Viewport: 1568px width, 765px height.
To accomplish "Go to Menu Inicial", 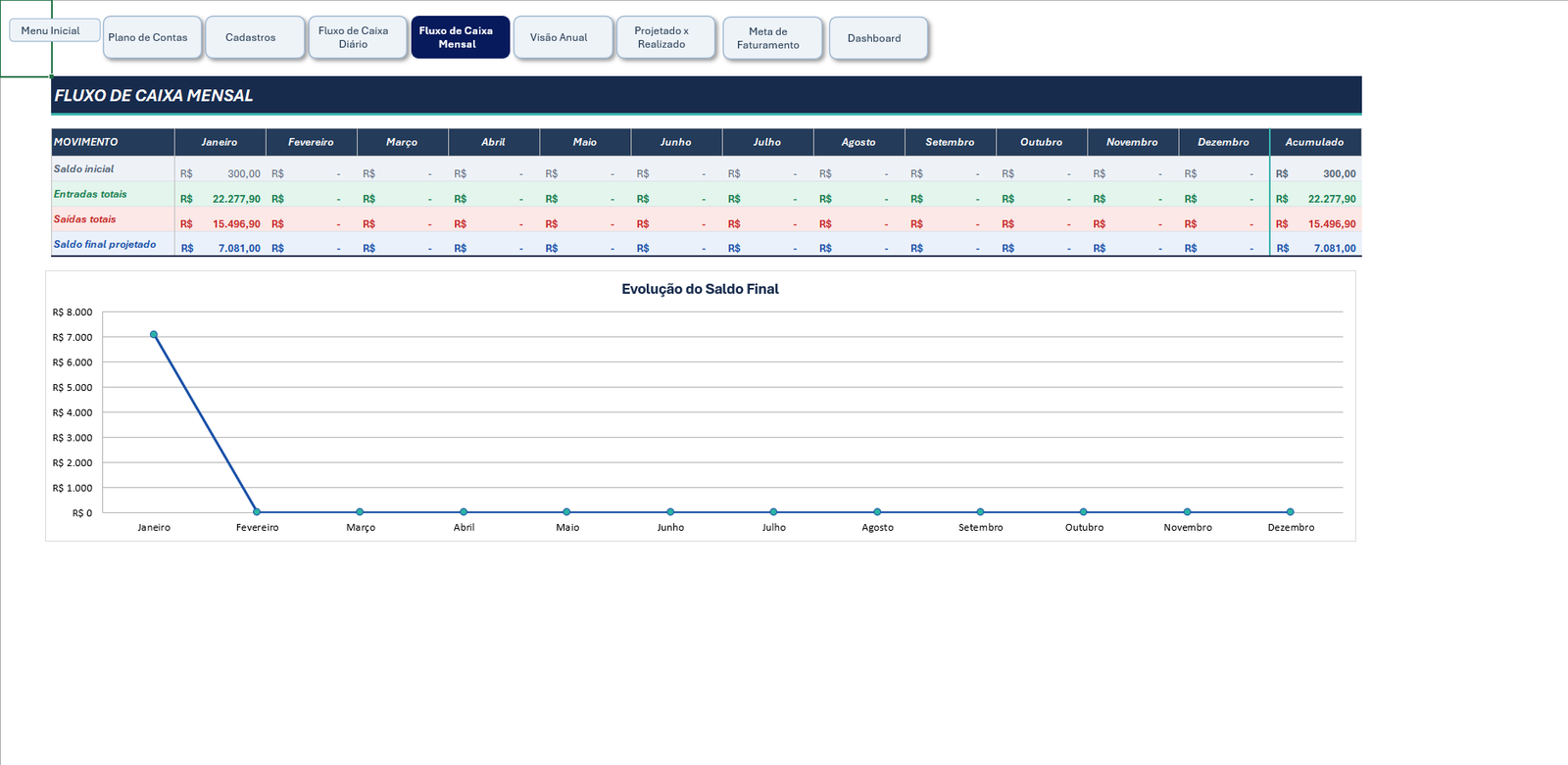I will 54,30.
